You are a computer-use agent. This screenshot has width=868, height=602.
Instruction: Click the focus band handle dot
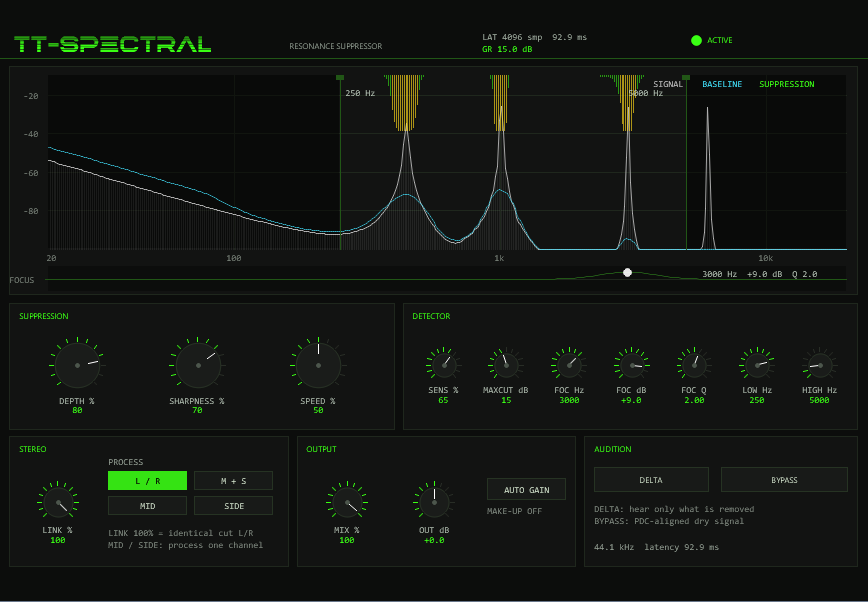tap(627, 272)
